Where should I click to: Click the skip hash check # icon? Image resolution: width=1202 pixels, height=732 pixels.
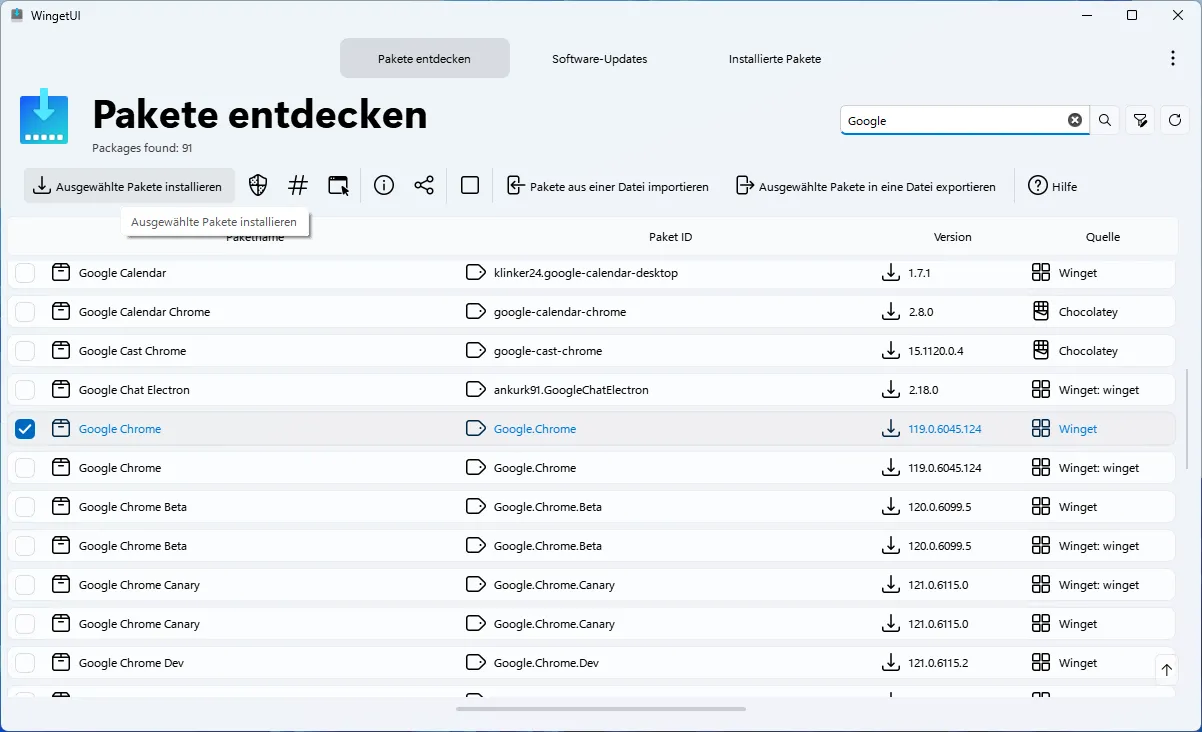pos(298,185)
